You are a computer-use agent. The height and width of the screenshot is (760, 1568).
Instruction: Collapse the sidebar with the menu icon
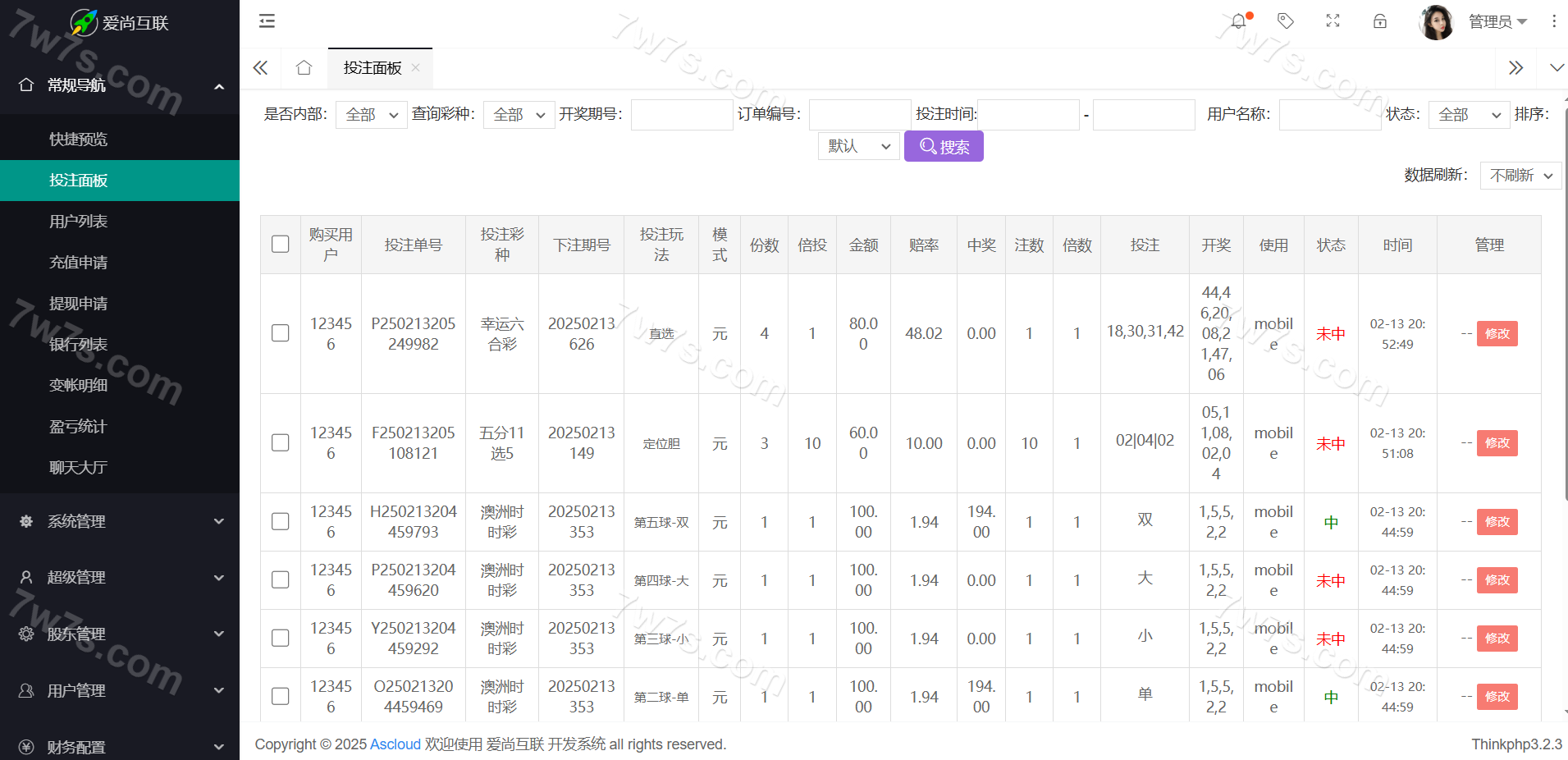[x=267, y=21]
